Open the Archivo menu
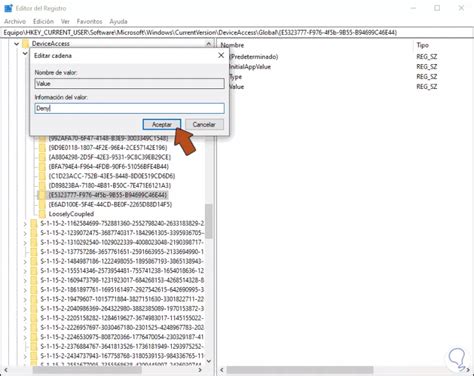Viewport: 474px width, 376px height. pos(15,21)
